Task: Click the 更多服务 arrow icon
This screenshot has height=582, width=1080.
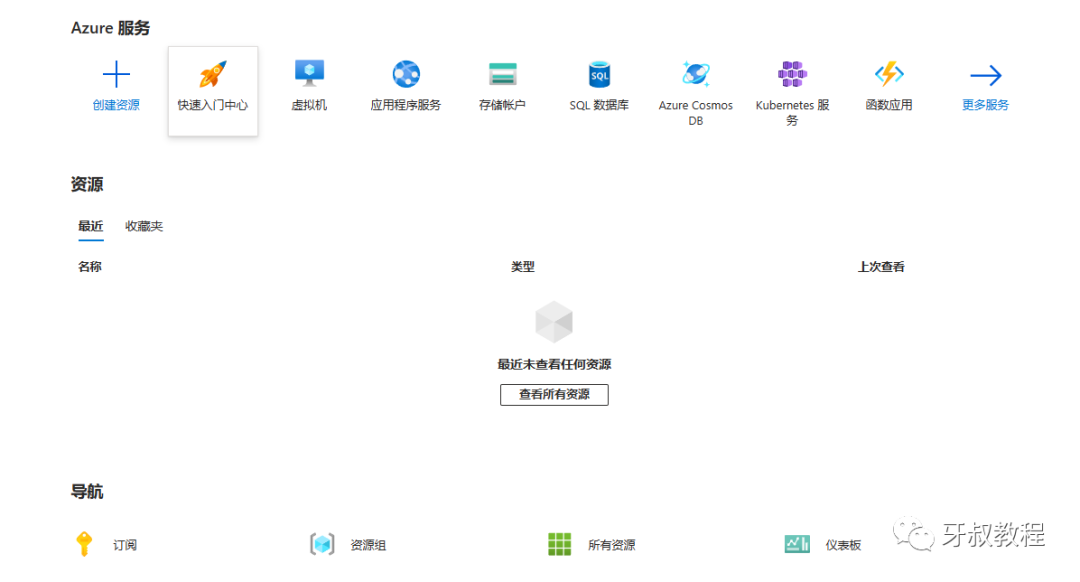Action: 986,75
